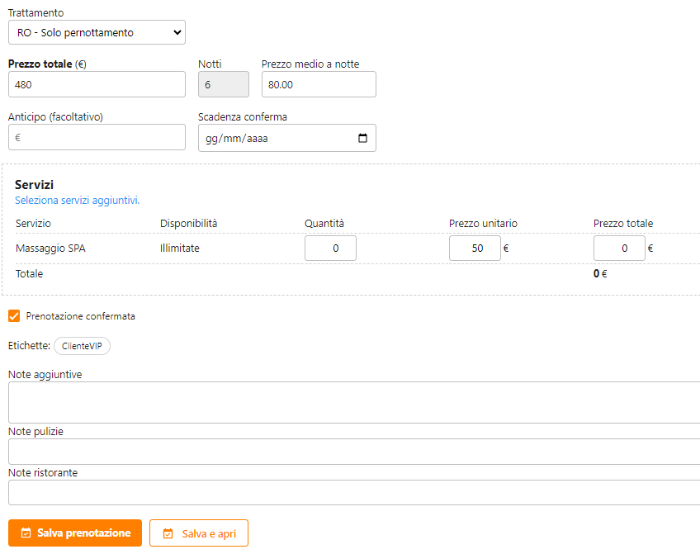The width and height of the screenshot is (700, 553).
Task: Select the Prezzo unitario field for Massaggio SPA
Action: click(x=474, y=248)
